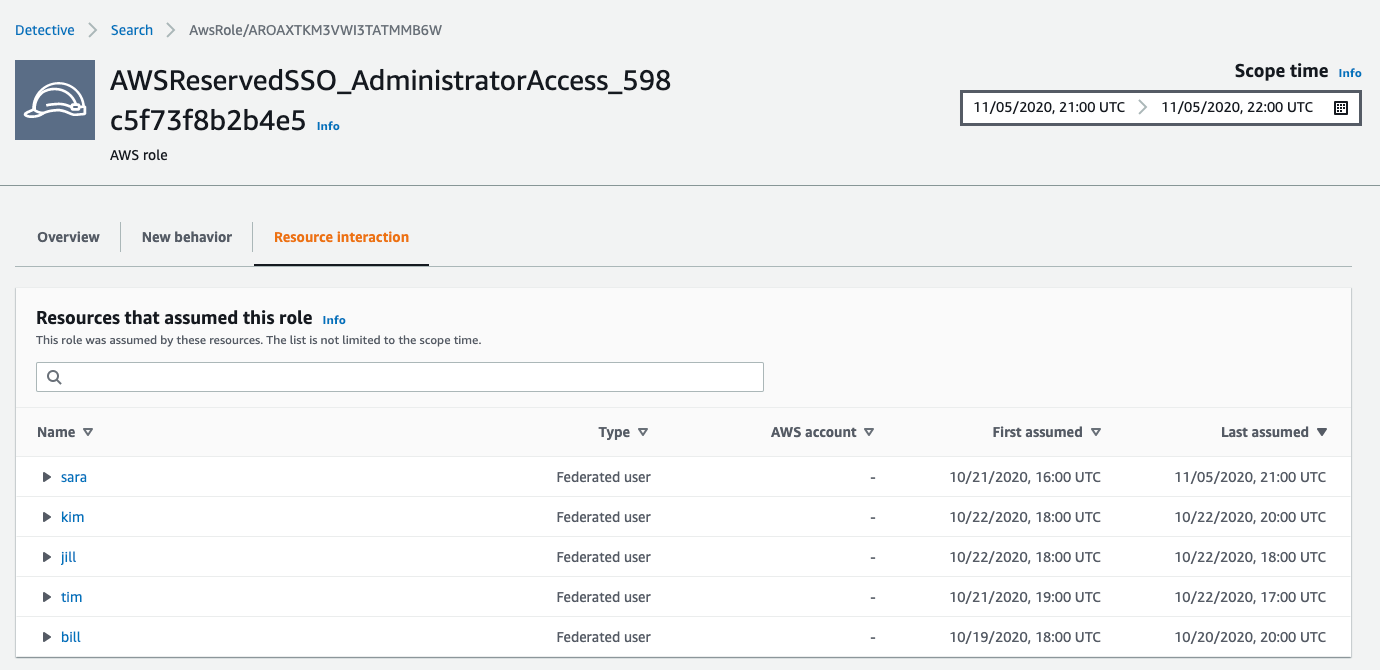The height and width of the screenshot is (670, 1380).
Task: Open the jill user link
Action: click(69, 557)
